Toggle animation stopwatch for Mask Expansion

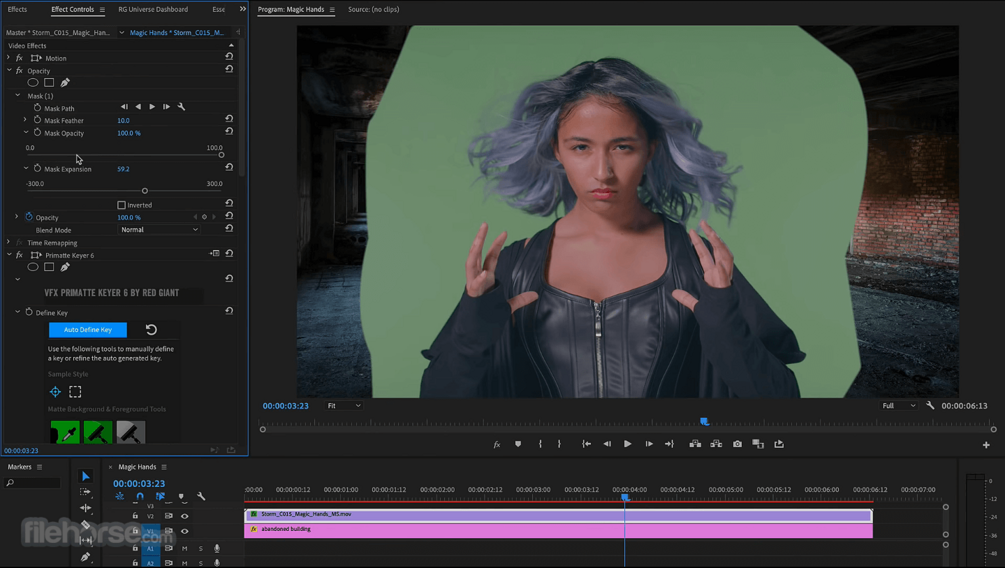click(37, 169)
